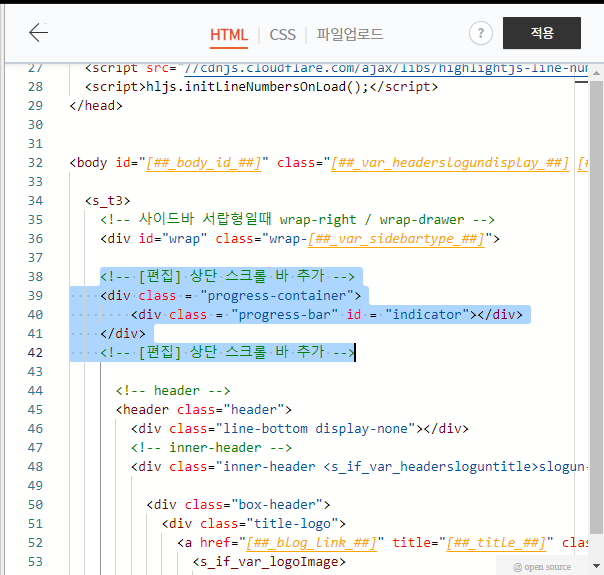Switch to the CSS tab
The image size is (604, 575).
282,35
